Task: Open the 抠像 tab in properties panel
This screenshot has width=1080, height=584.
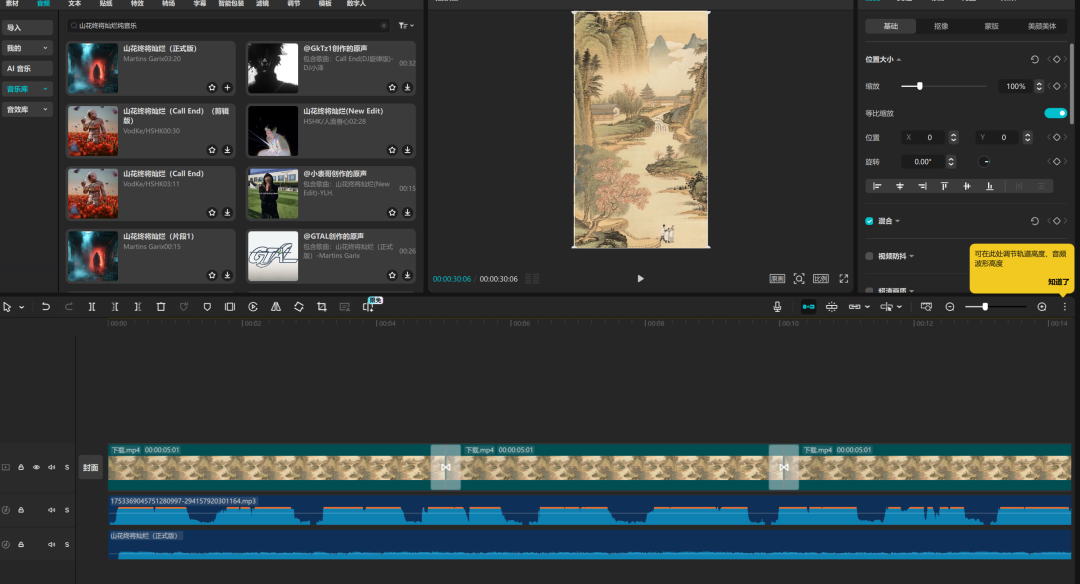Action: pyautogui.click(x=941, y=26)
